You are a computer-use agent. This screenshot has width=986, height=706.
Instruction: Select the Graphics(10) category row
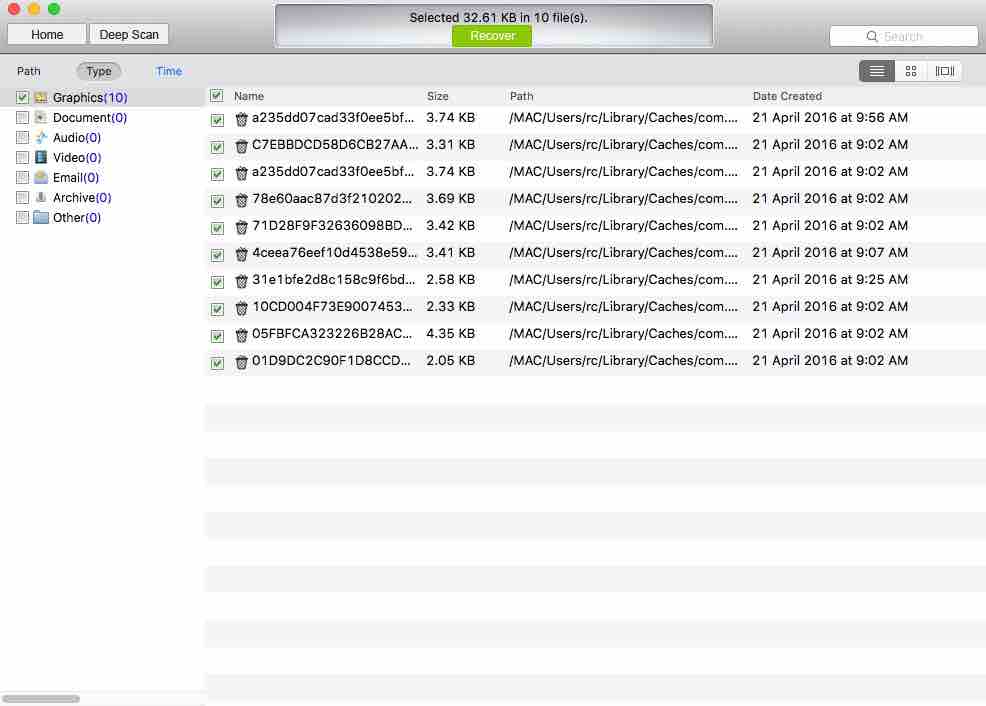click(x=102, y=97)
